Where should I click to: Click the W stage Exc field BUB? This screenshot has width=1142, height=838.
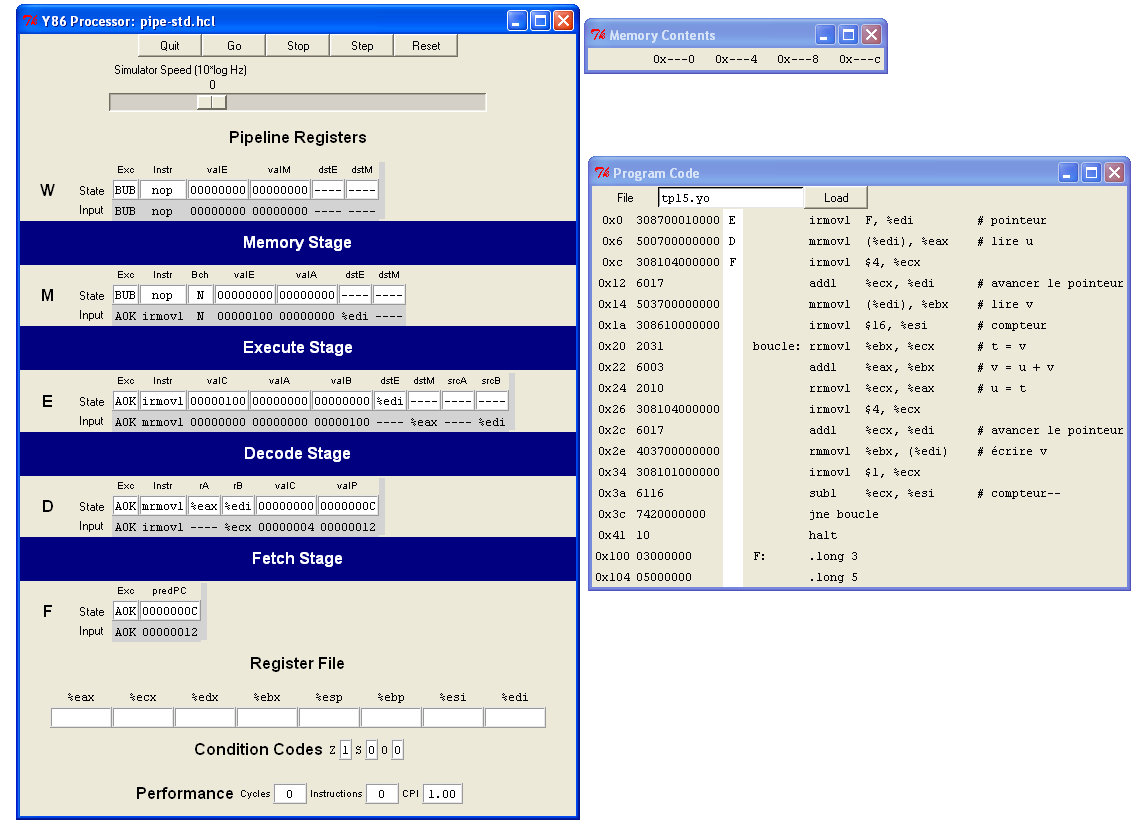click(125, 190)
